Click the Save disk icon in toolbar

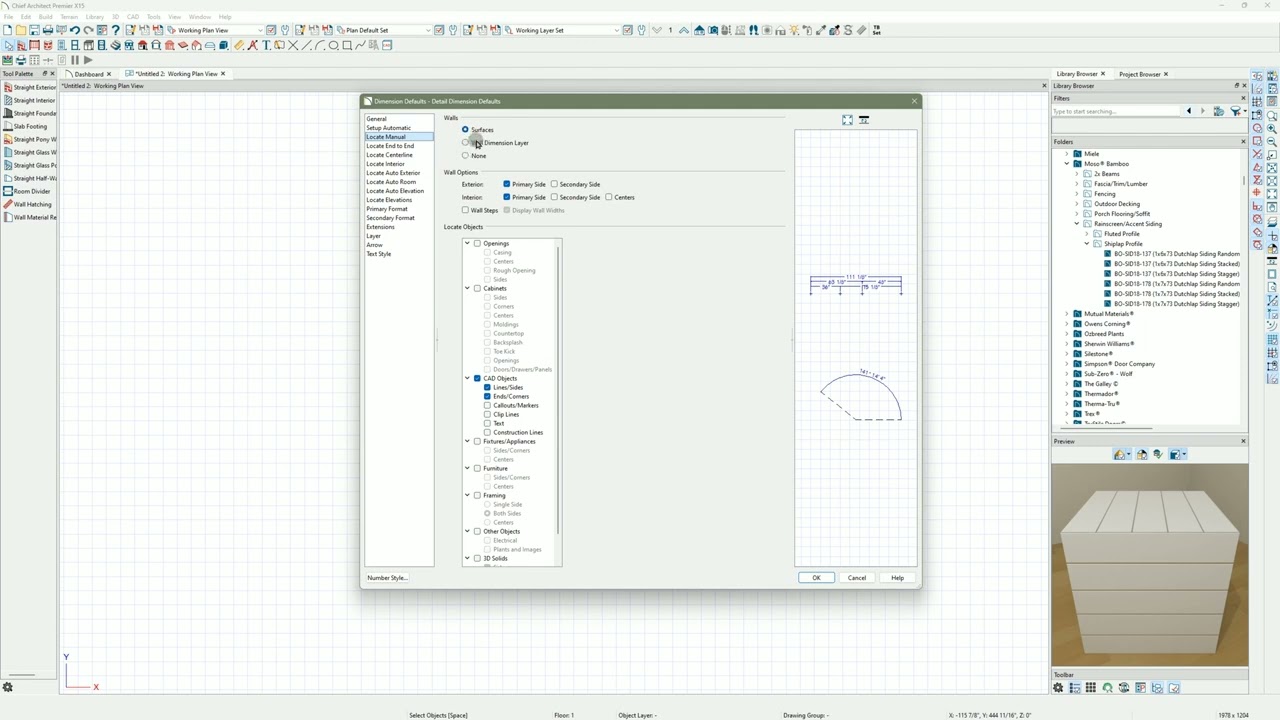tap(34, 30)
